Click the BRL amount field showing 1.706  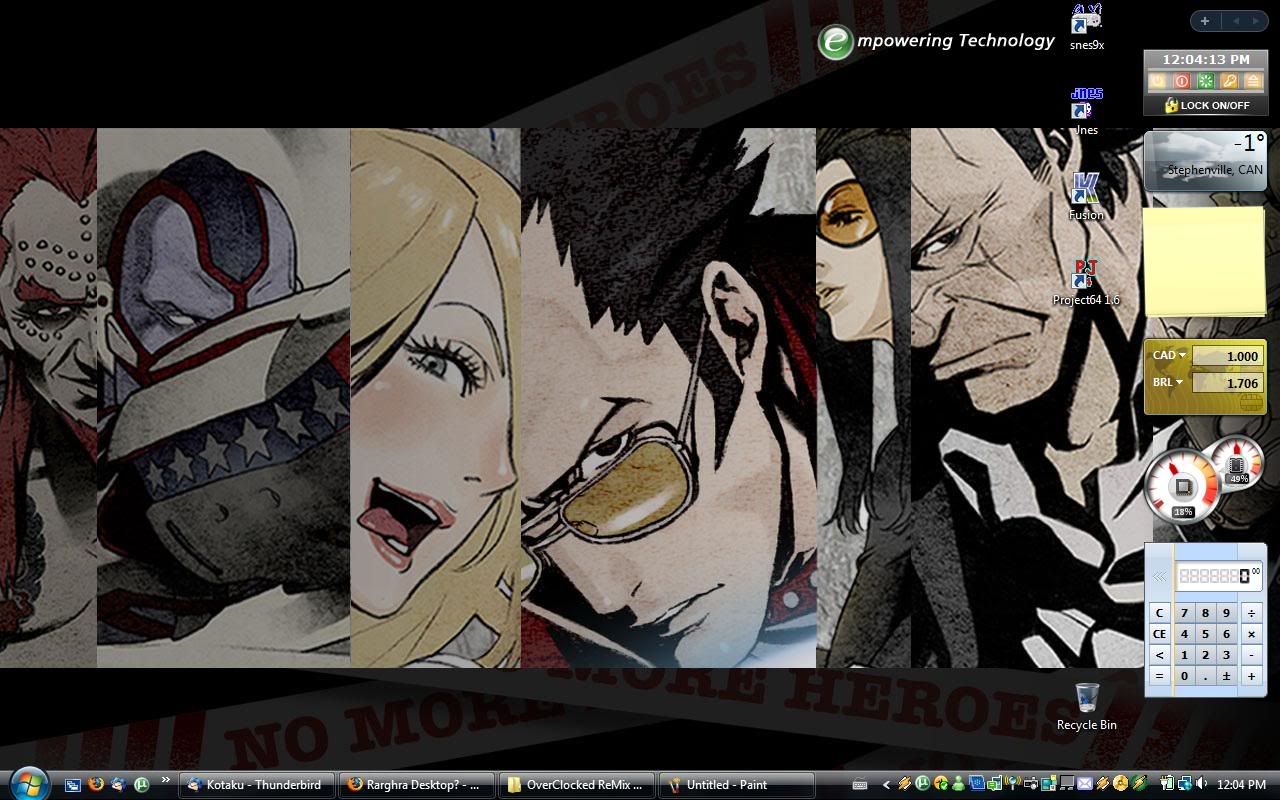pyautogui.click(x=1227, y=383)
